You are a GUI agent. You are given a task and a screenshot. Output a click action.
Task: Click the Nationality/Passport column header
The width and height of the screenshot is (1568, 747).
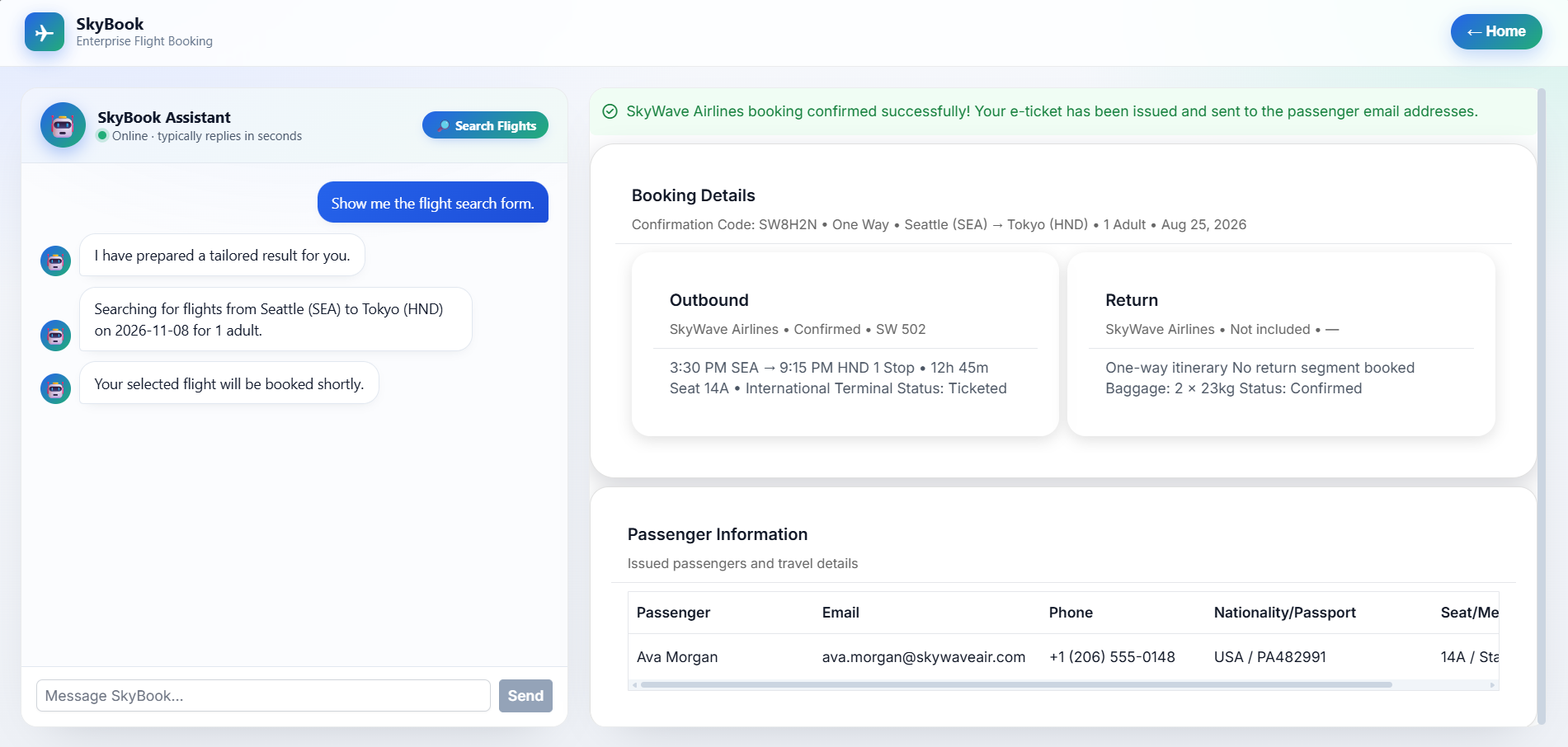click(1284, 613)
